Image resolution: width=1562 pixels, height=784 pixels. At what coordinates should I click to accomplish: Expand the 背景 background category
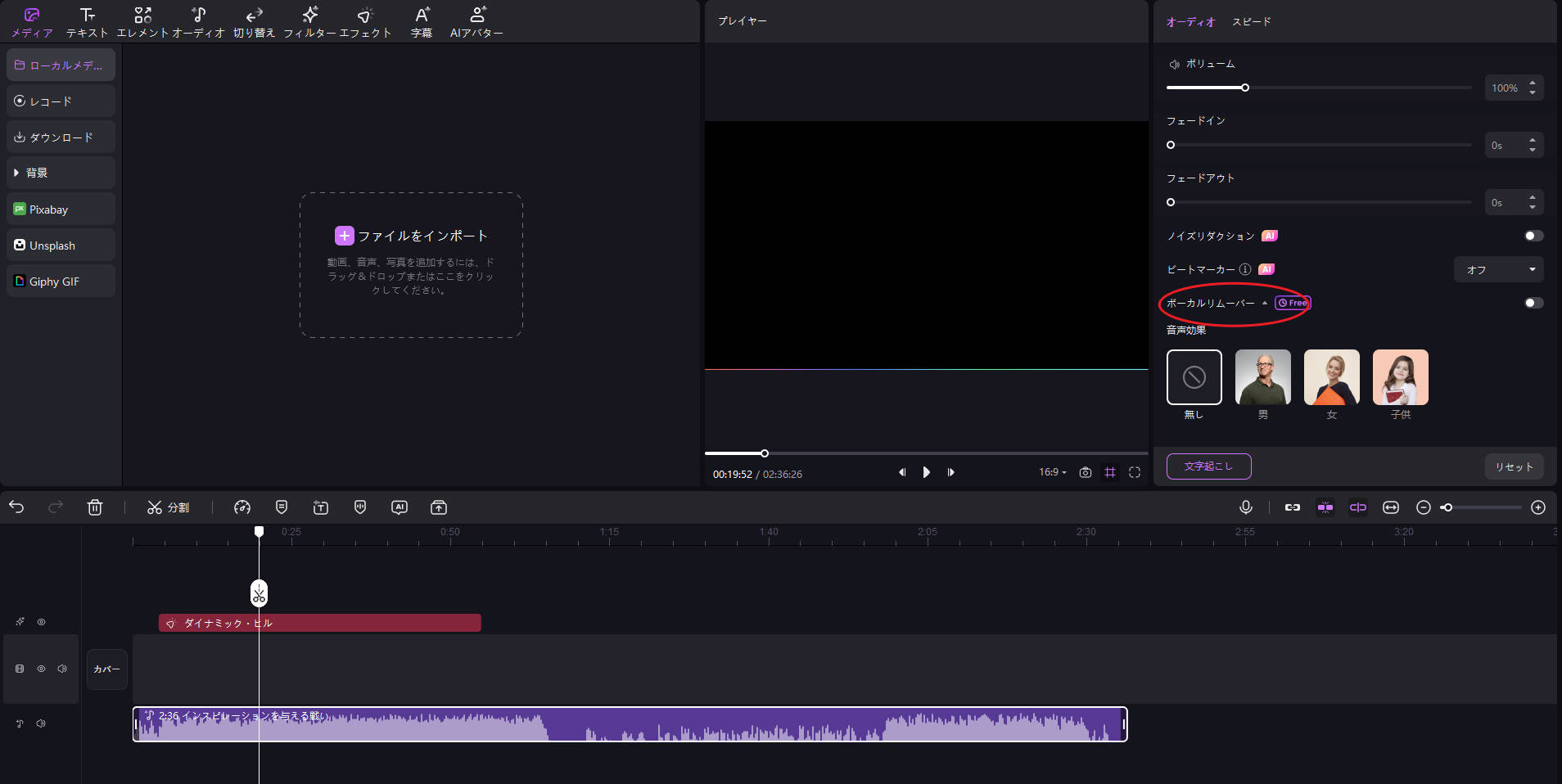coord(61,173)
